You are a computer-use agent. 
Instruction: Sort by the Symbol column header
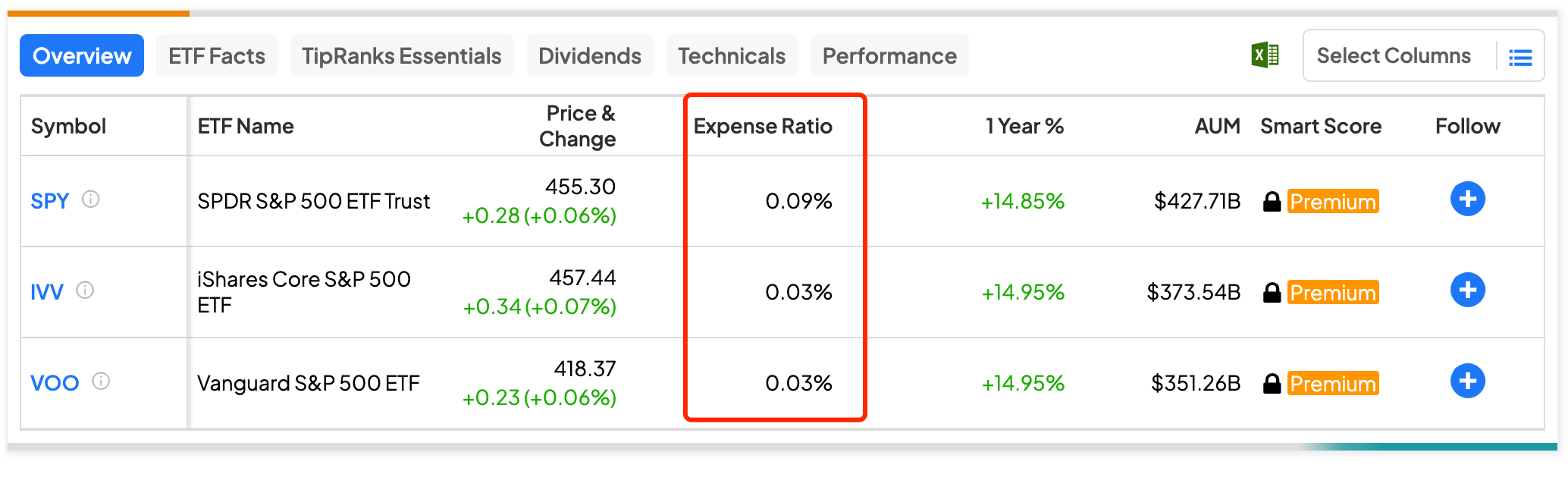coord(68,126)
